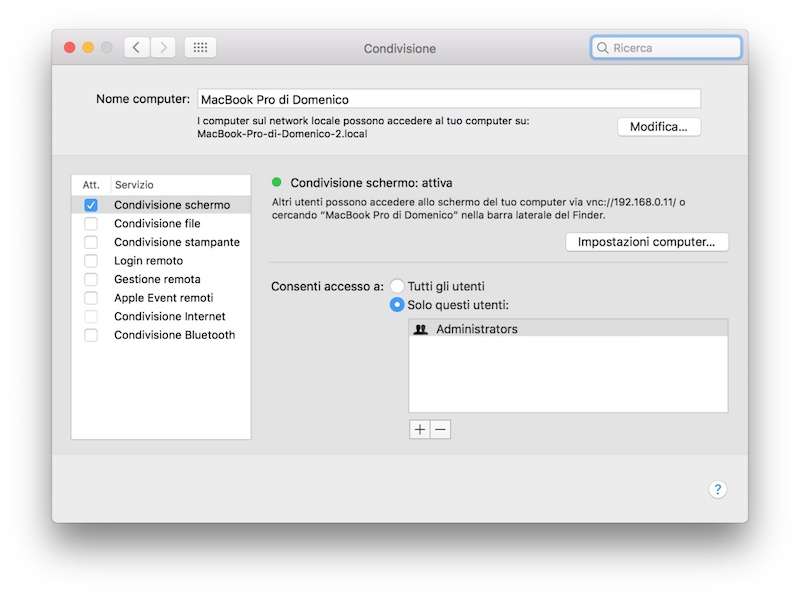
Task: Enable Condivisione Bluetooth checkbox
Action: (x=91, y=335)
